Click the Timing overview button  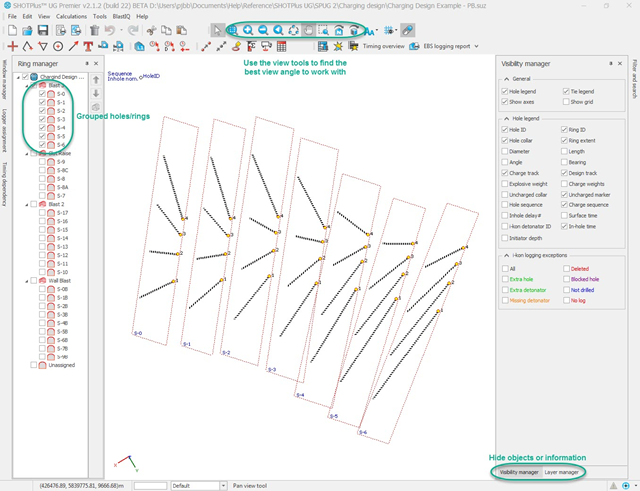coord(384,47)
